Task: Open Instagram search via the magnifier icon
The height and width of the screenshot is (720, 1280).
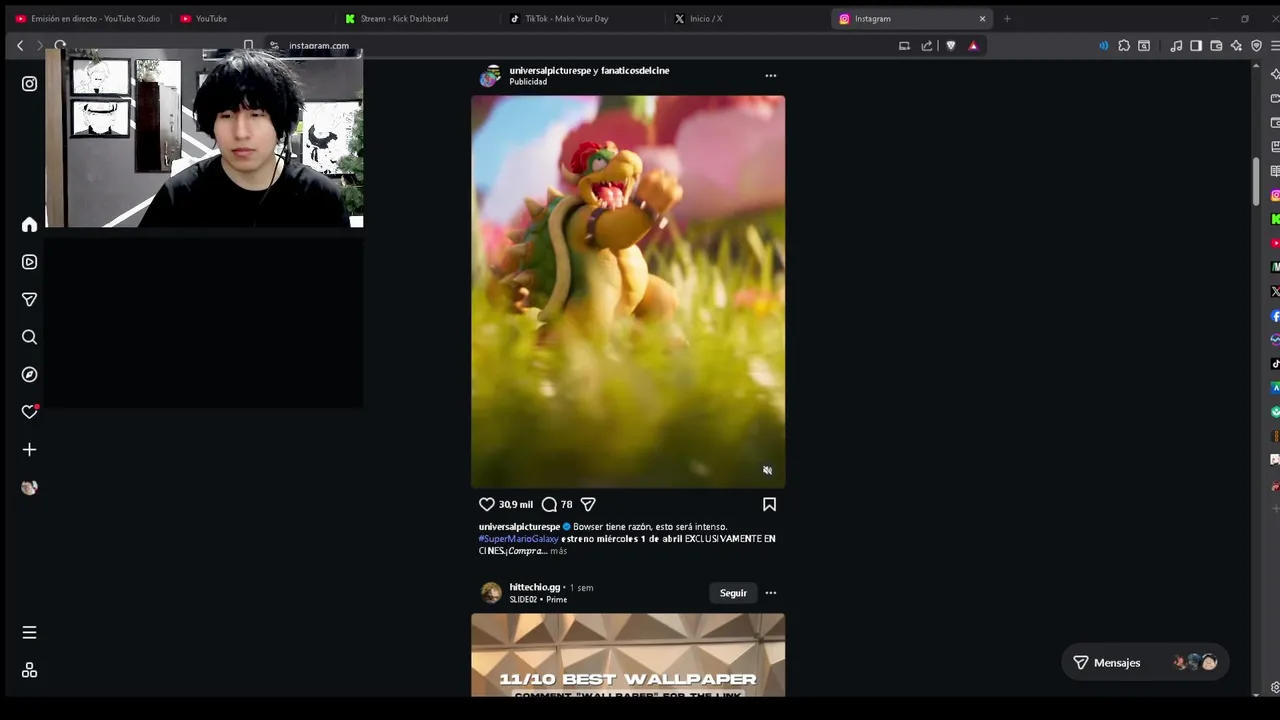Action: 29,337
